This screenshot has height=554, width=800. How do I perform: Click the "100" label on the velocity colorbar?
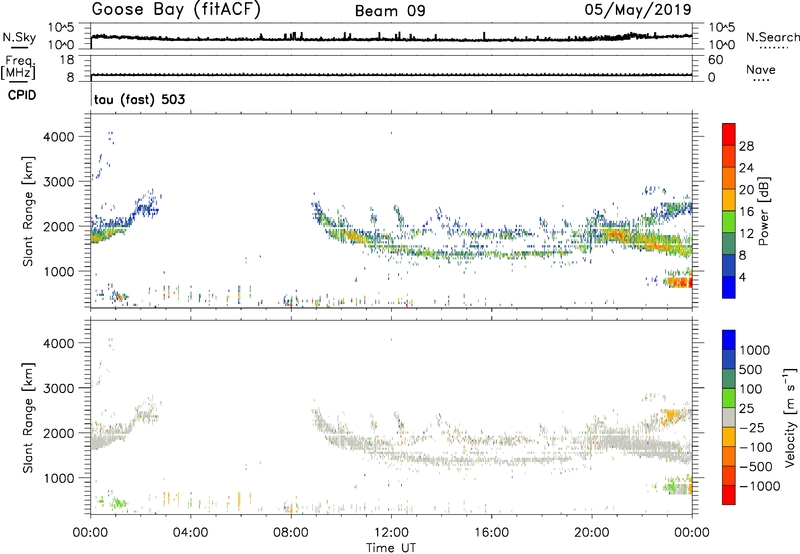tap(751, 389)
